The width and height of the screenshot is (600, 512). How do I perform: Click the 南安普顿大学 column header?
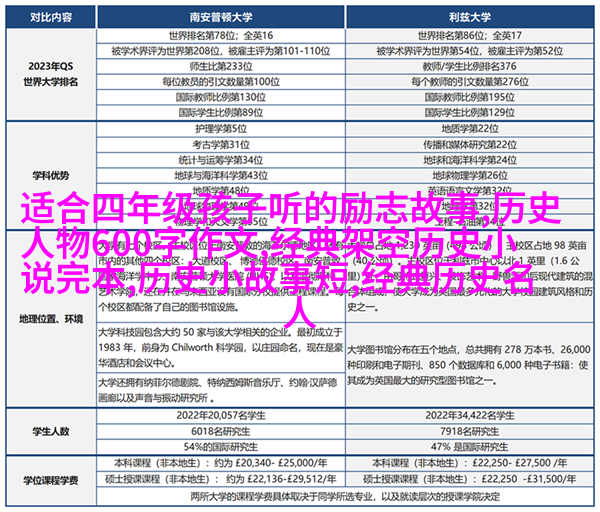pos(221,17)
